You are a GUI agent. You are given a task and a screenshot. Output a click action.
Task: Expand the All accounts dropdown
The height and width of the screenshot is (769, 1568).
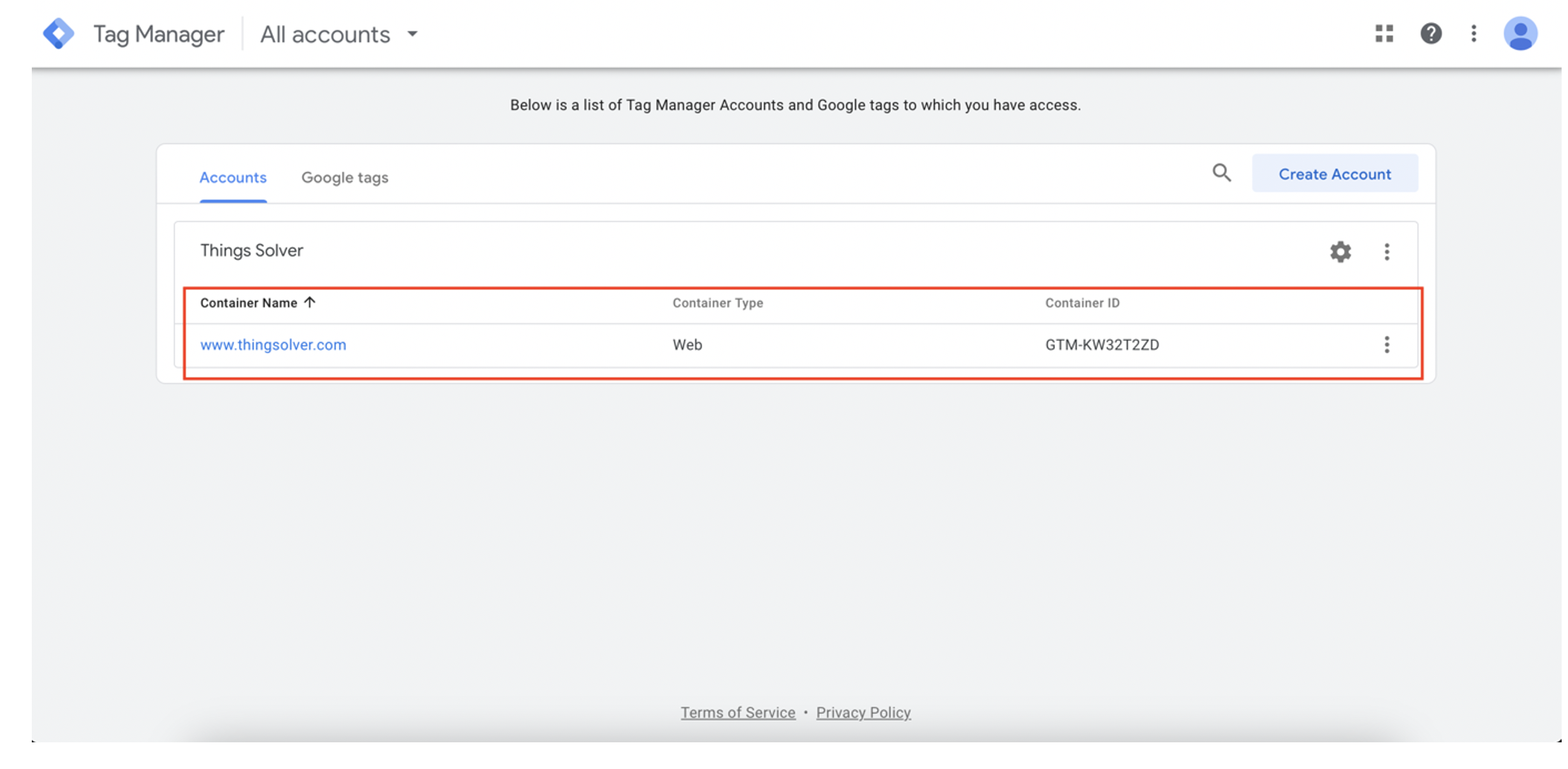click(x=338, y=34)
